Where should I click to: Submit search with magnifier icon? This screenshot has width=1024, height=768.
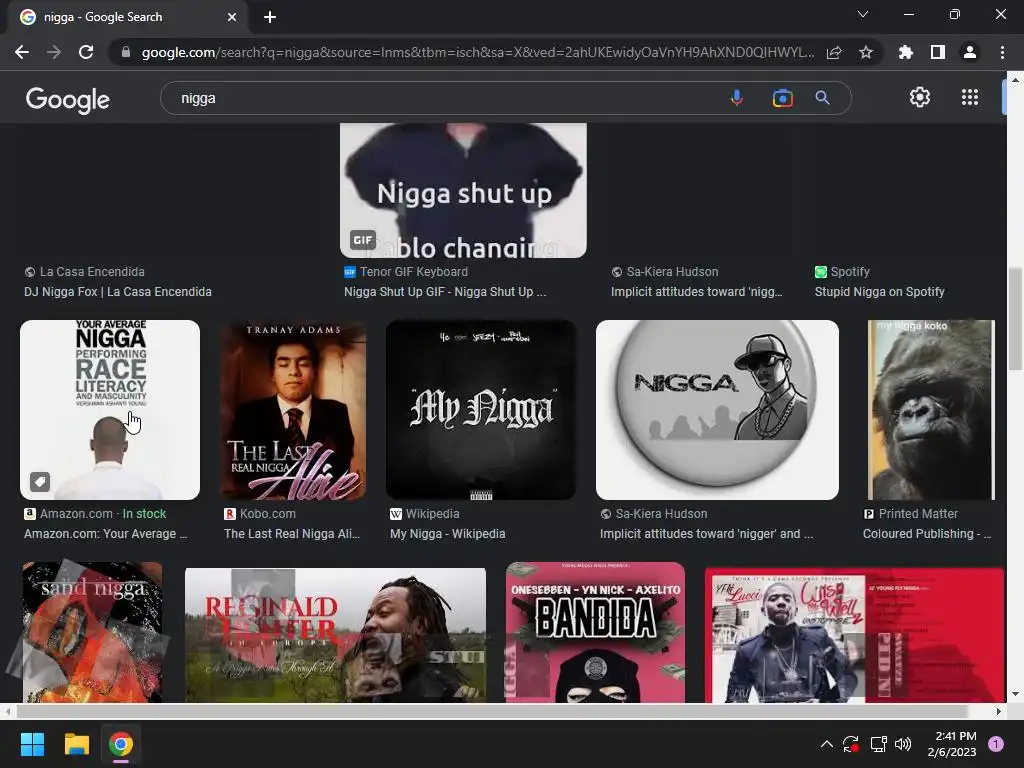pyautogui.click(x=822, y=98)
